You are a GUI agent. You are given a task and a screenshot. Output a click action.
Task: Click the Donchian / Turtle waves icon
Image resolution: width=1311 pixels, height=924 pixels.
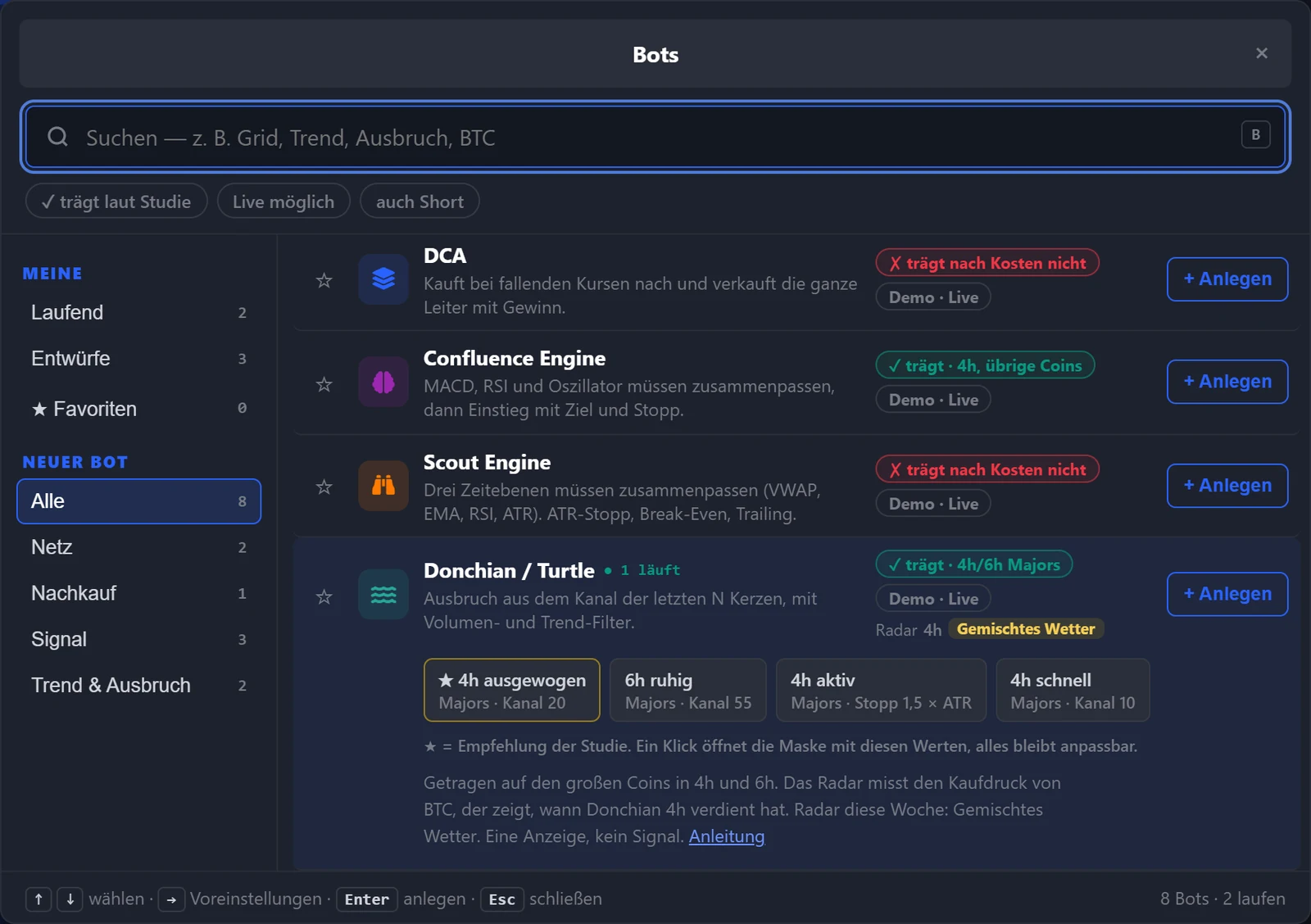pyautogui.click(x=383, y=595)
